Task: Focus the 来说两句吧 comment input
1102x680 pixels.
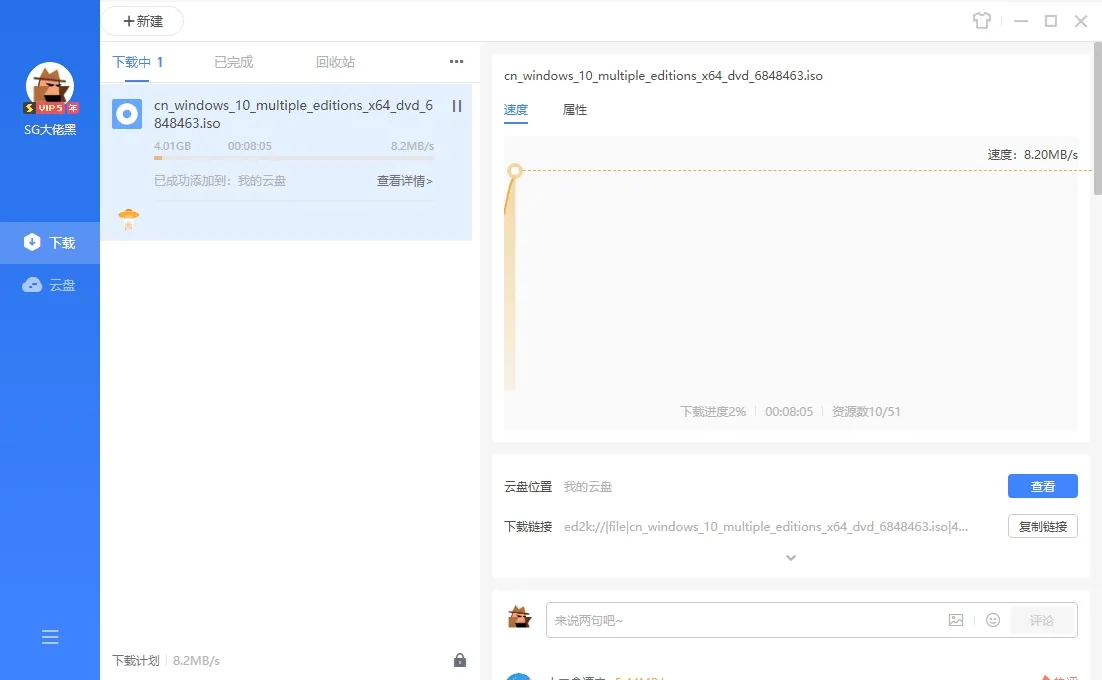Action: [745, 620]
